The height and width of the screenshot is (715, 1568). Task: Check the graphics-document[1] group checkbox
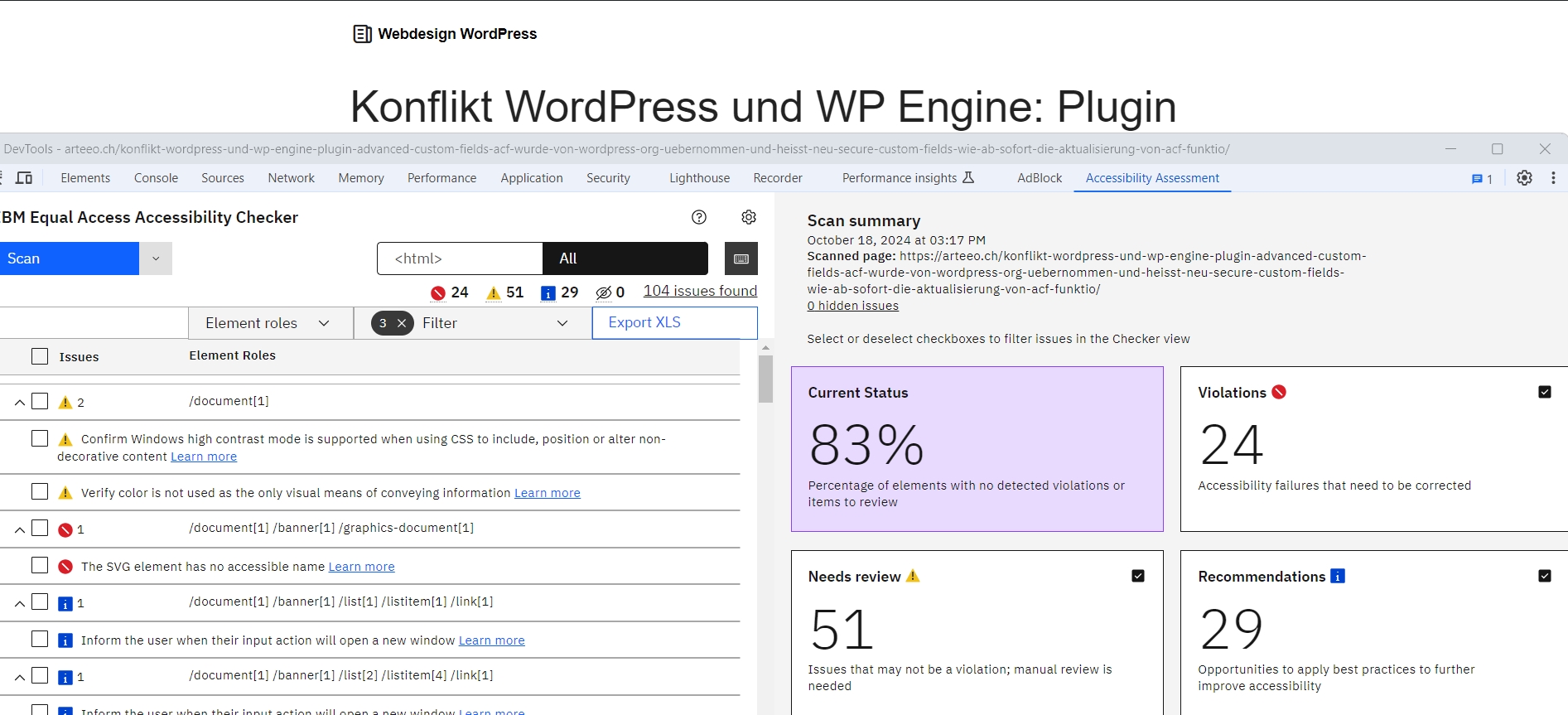click(40, 528)
